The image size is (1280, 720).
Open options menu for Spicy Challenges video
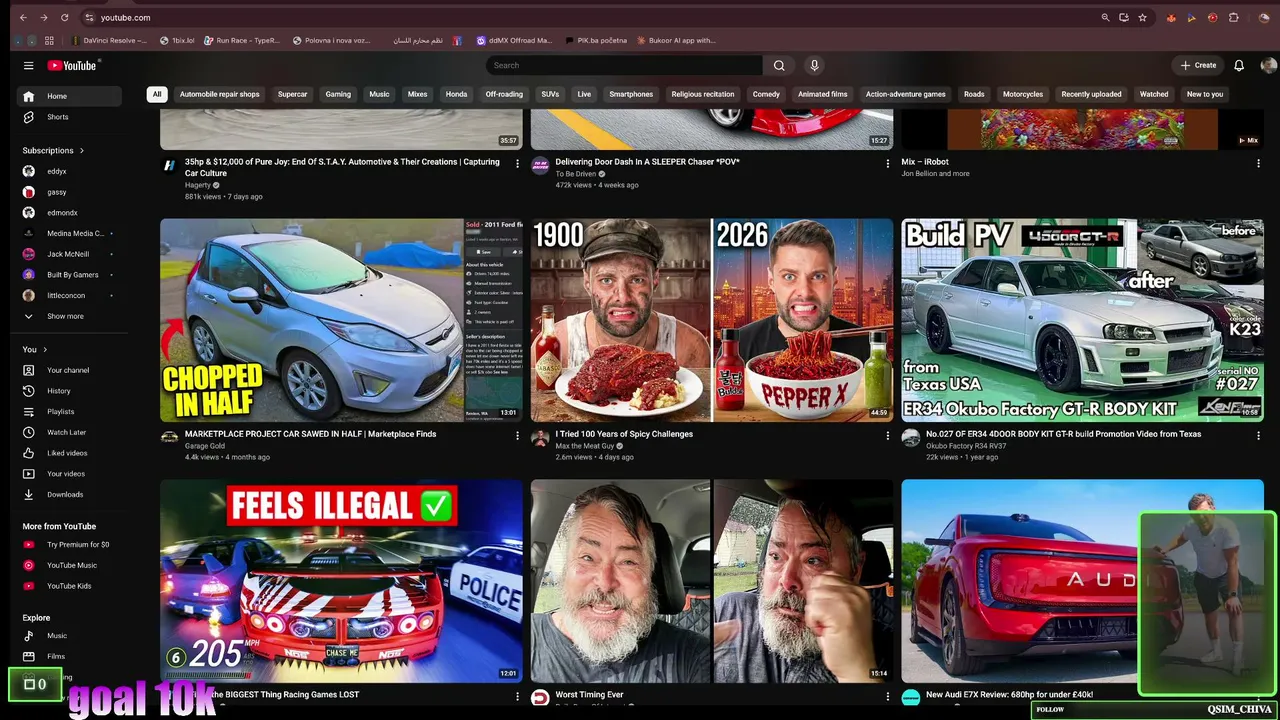887,436
